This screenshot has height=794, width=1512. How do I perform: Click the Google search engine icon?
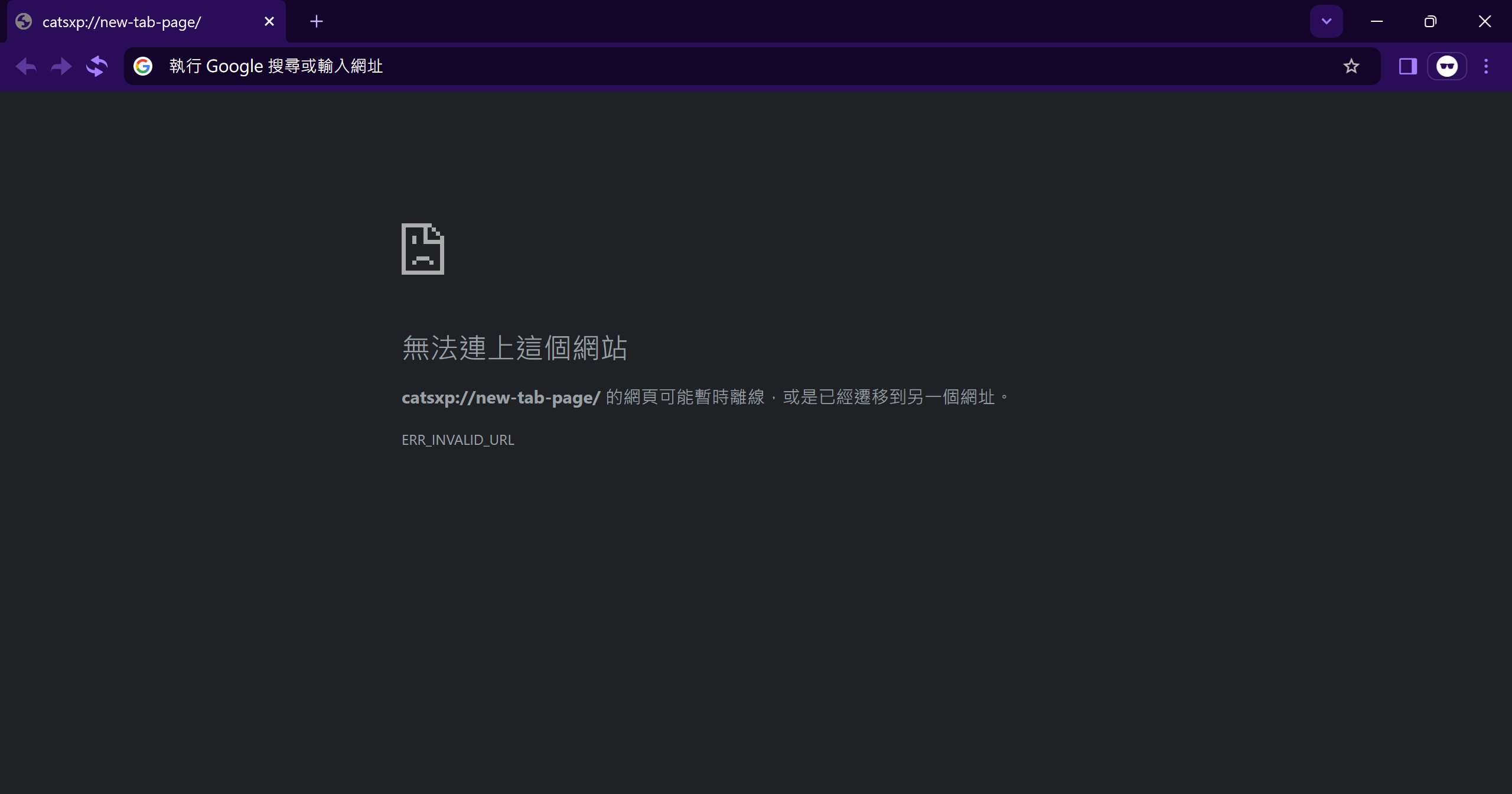tap(143, 66)
